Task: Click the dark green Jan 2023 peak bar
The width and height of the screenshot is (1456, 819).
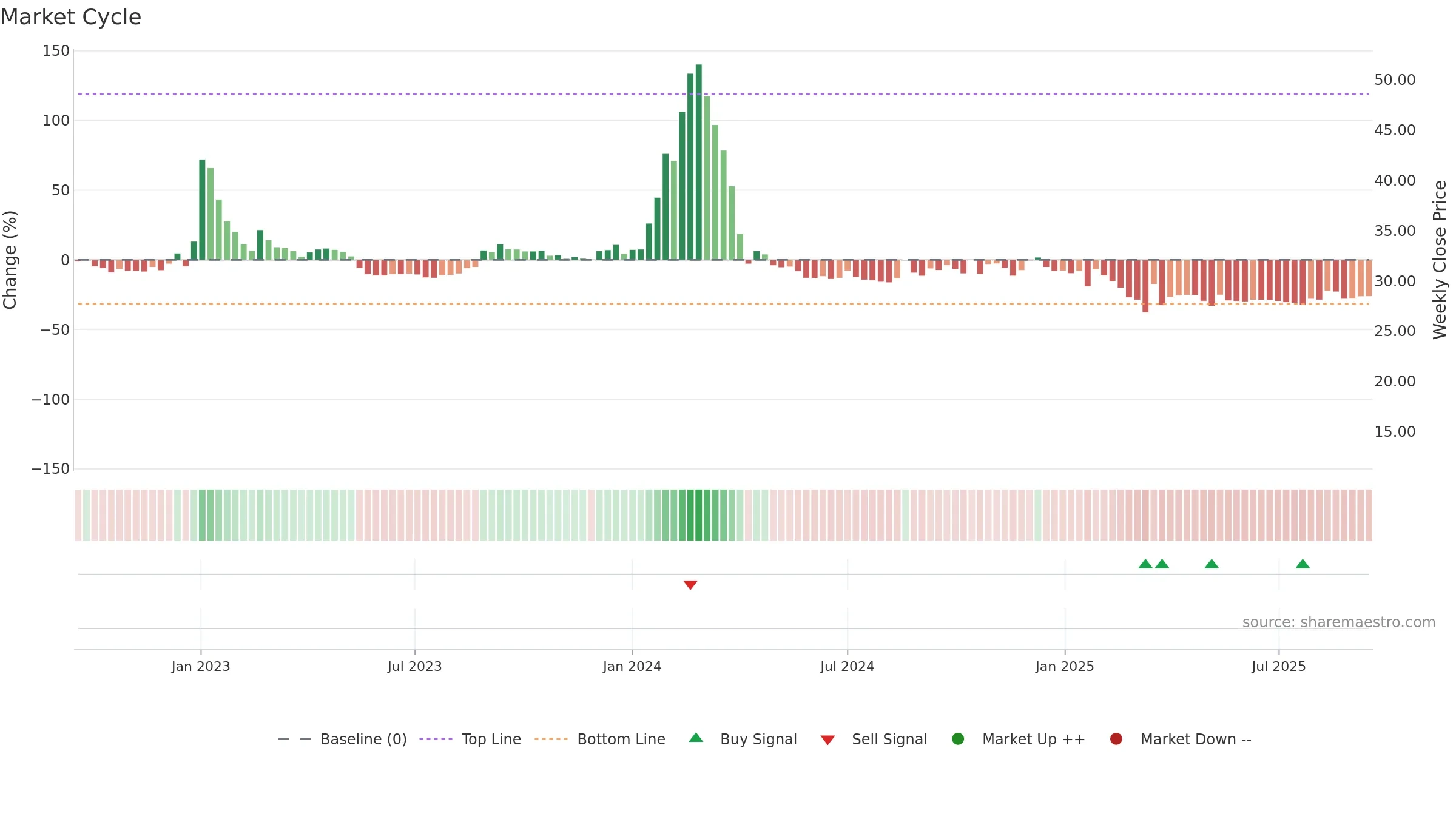Action: point(202,210)
